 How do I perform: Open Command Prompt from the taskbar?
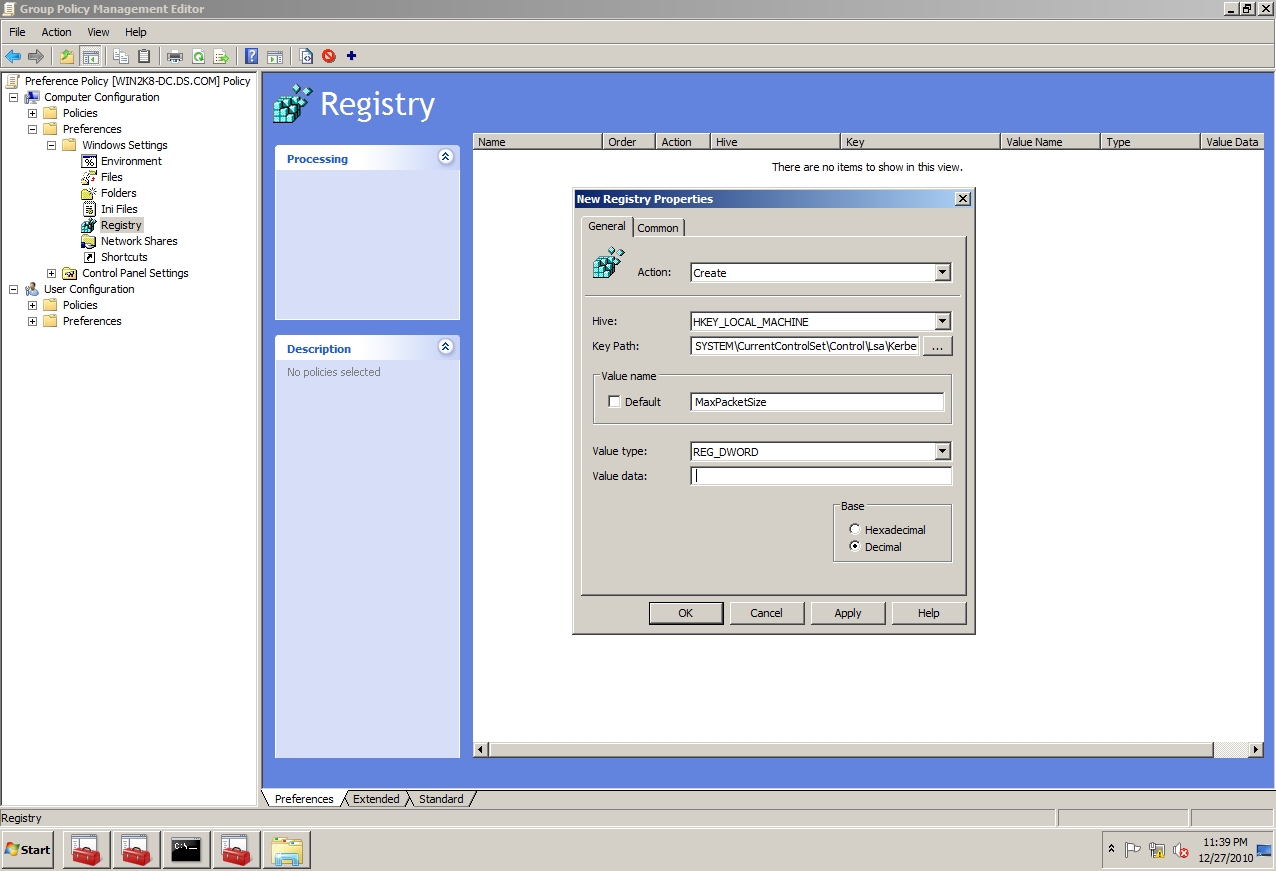(186, 849)
